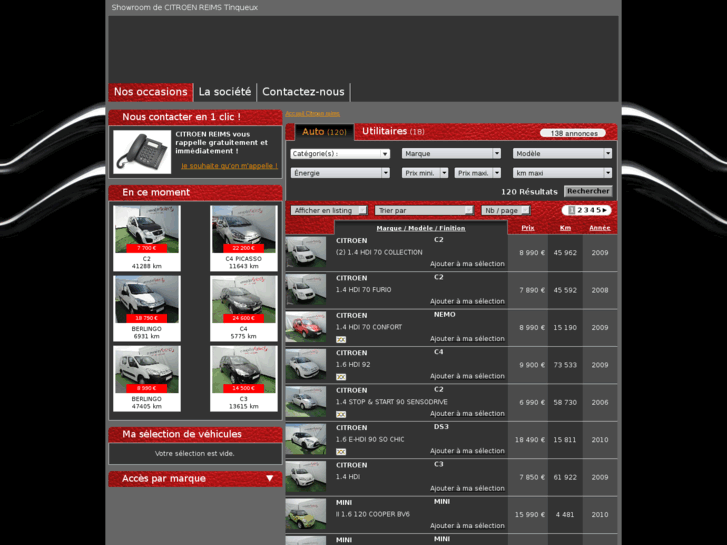Add C2 STOP & START 90 SENSODRIVE to selection
The height and width of the screenshot is (545, 727).
467,414
